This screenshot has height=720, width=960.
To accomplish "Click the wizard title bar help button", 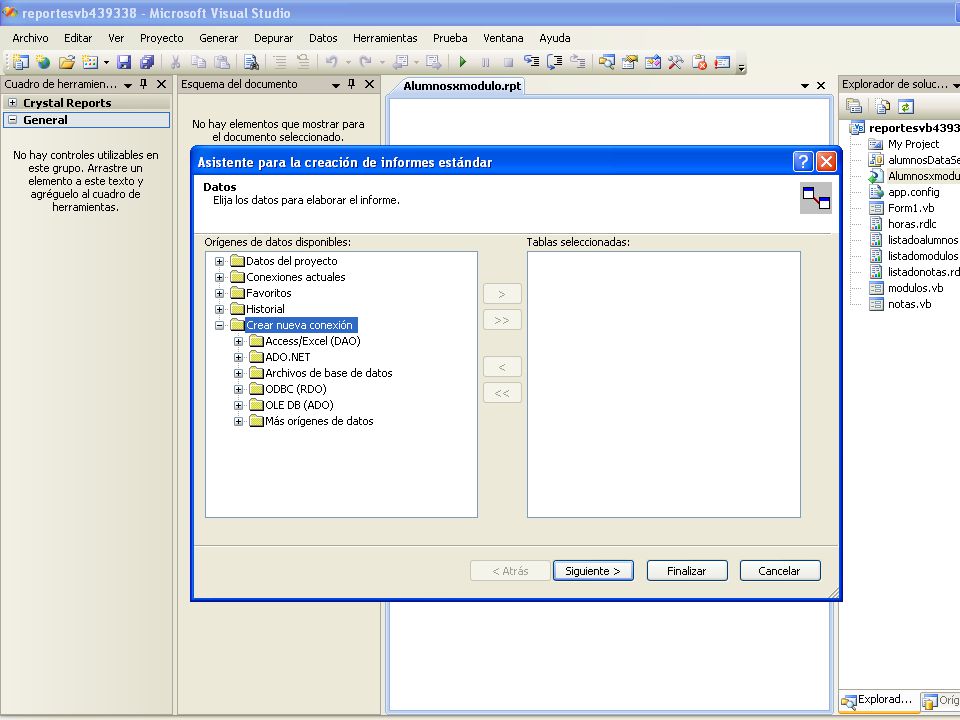I will click(803, 162).
